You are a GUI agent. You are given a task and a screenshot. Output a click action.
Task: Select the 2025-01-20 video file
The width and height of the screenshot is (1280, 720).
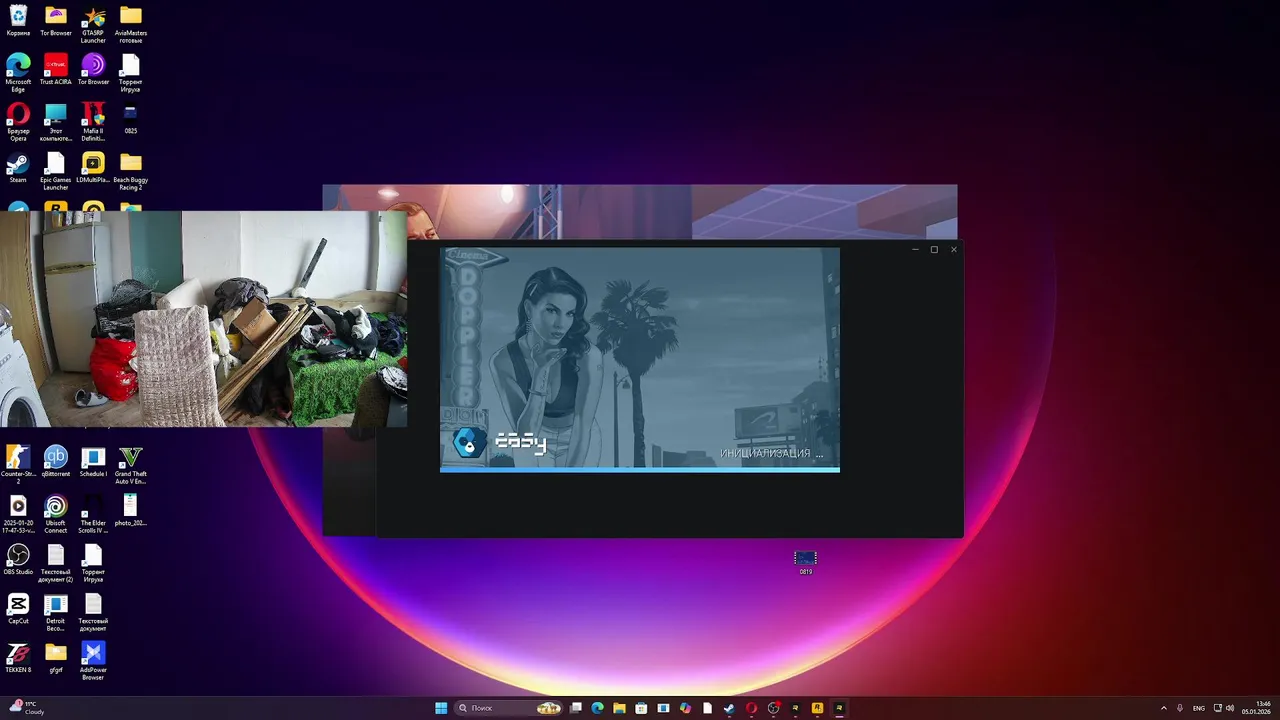[x=18, y=514]
